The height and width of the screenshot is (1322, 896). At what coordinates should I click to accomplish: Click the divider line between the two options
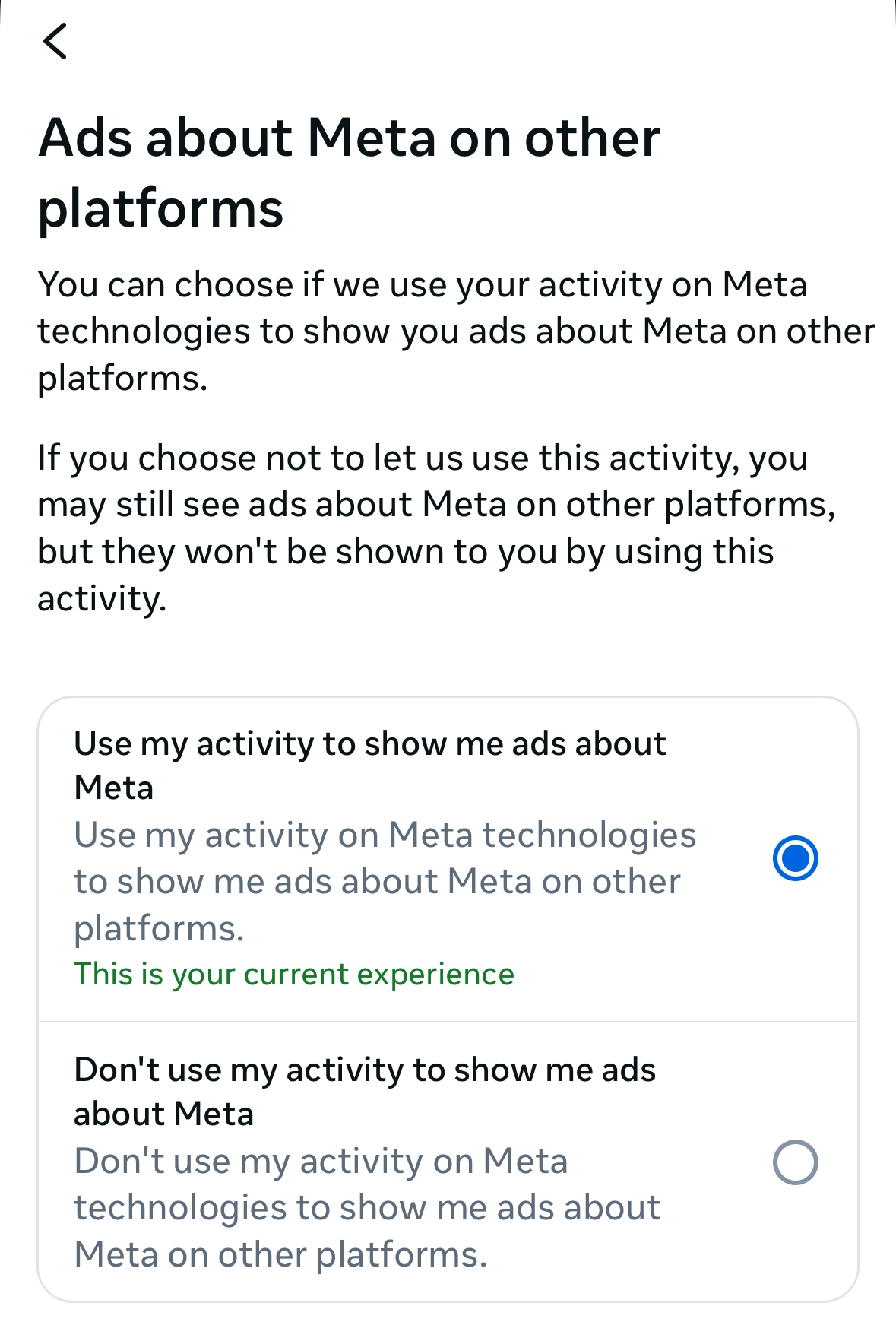(448, 1021)
